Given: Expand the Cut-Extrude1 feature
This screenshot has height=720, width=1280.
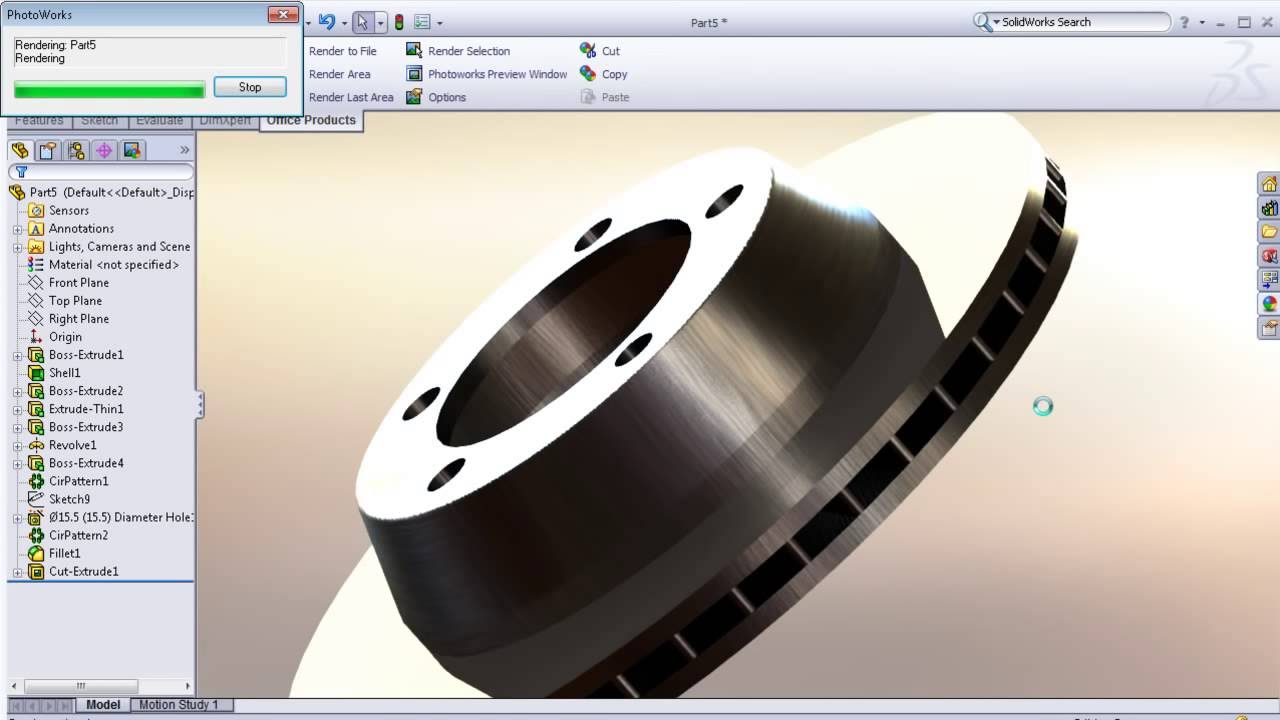Looking at the screenshot, I should [17, 572].
